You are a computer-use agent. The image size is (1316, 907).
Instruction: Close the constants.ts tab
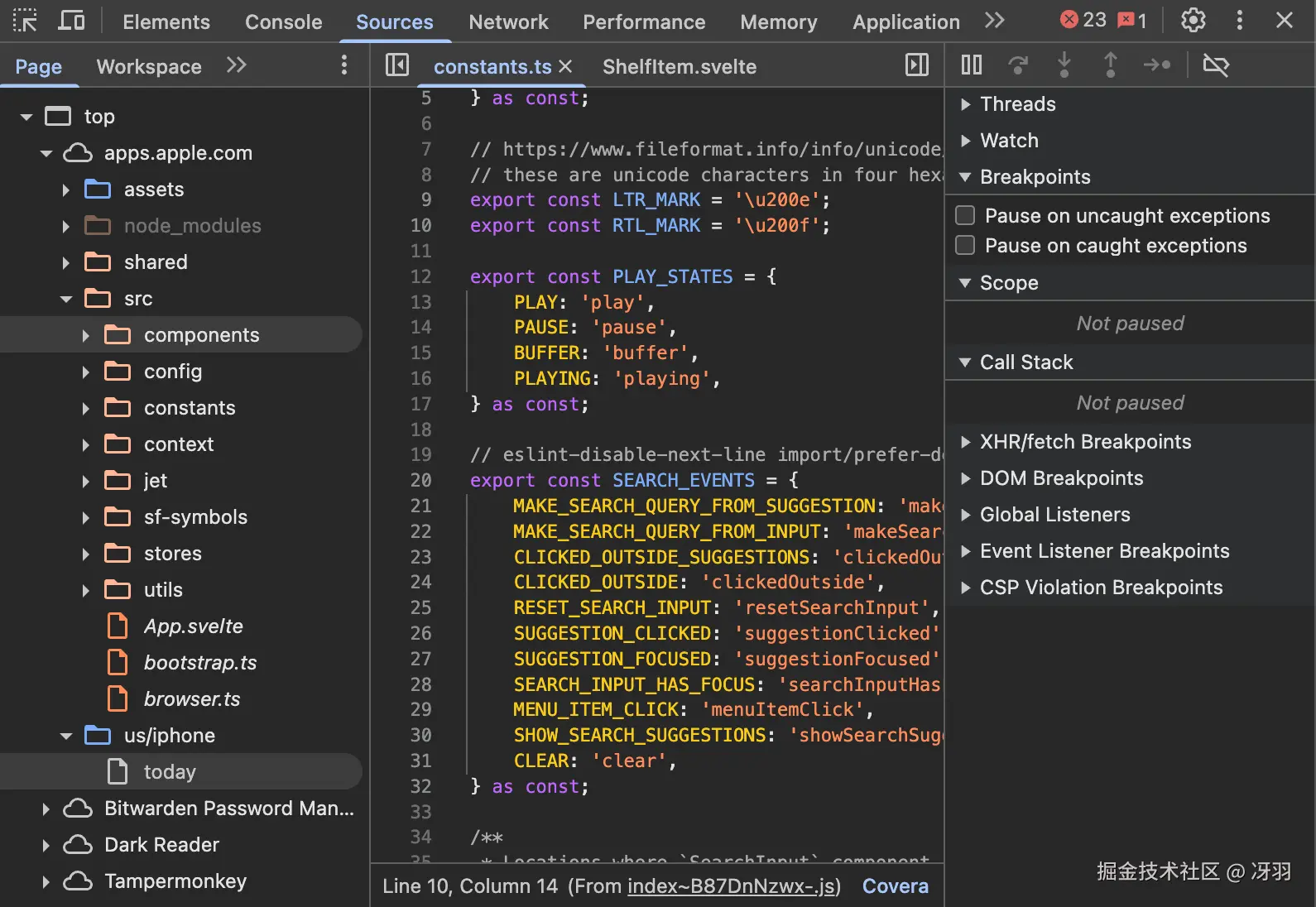pos(566,66)
